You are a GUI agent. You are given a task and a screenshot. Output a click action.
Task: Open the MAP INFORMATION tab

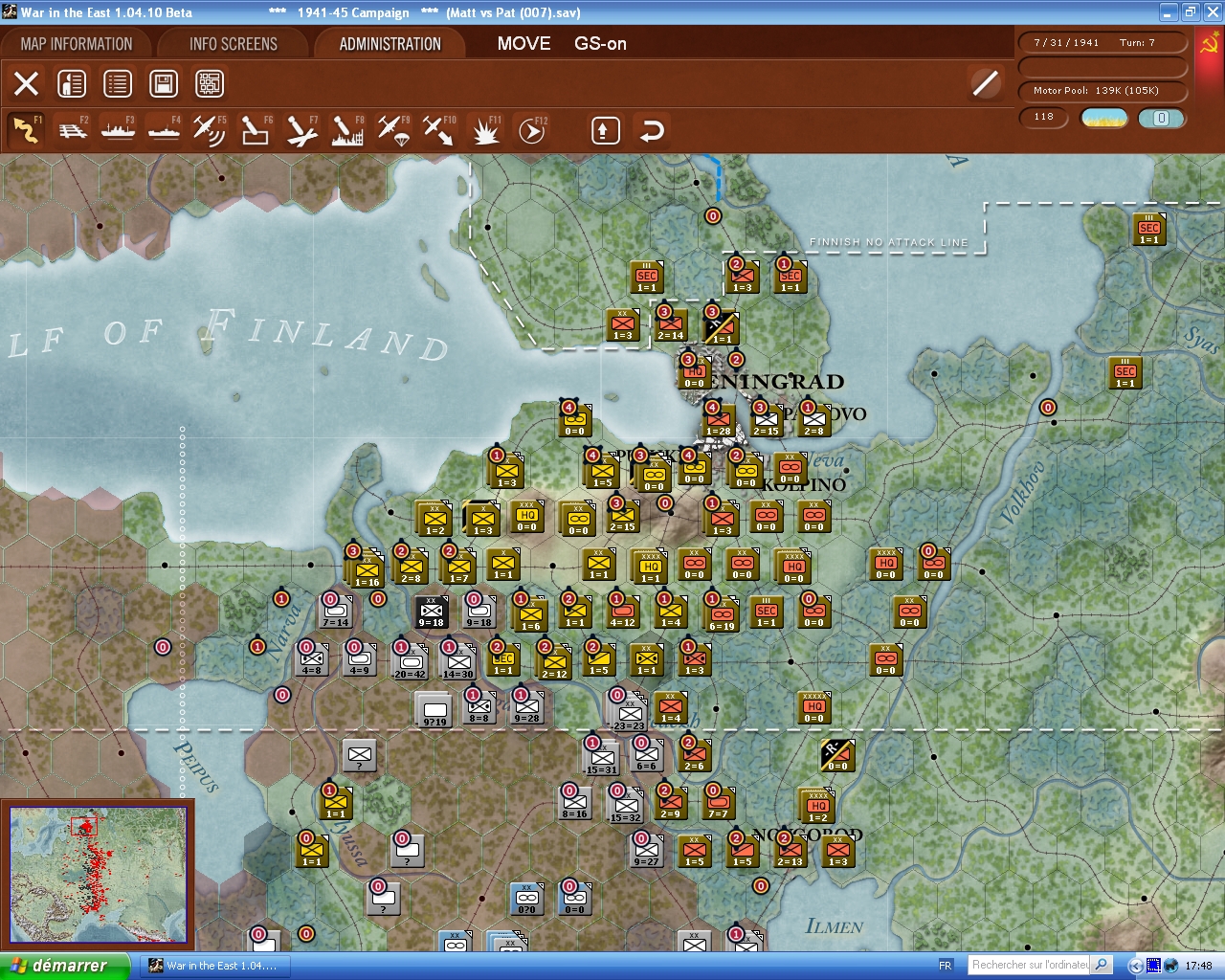coord(77,44)
